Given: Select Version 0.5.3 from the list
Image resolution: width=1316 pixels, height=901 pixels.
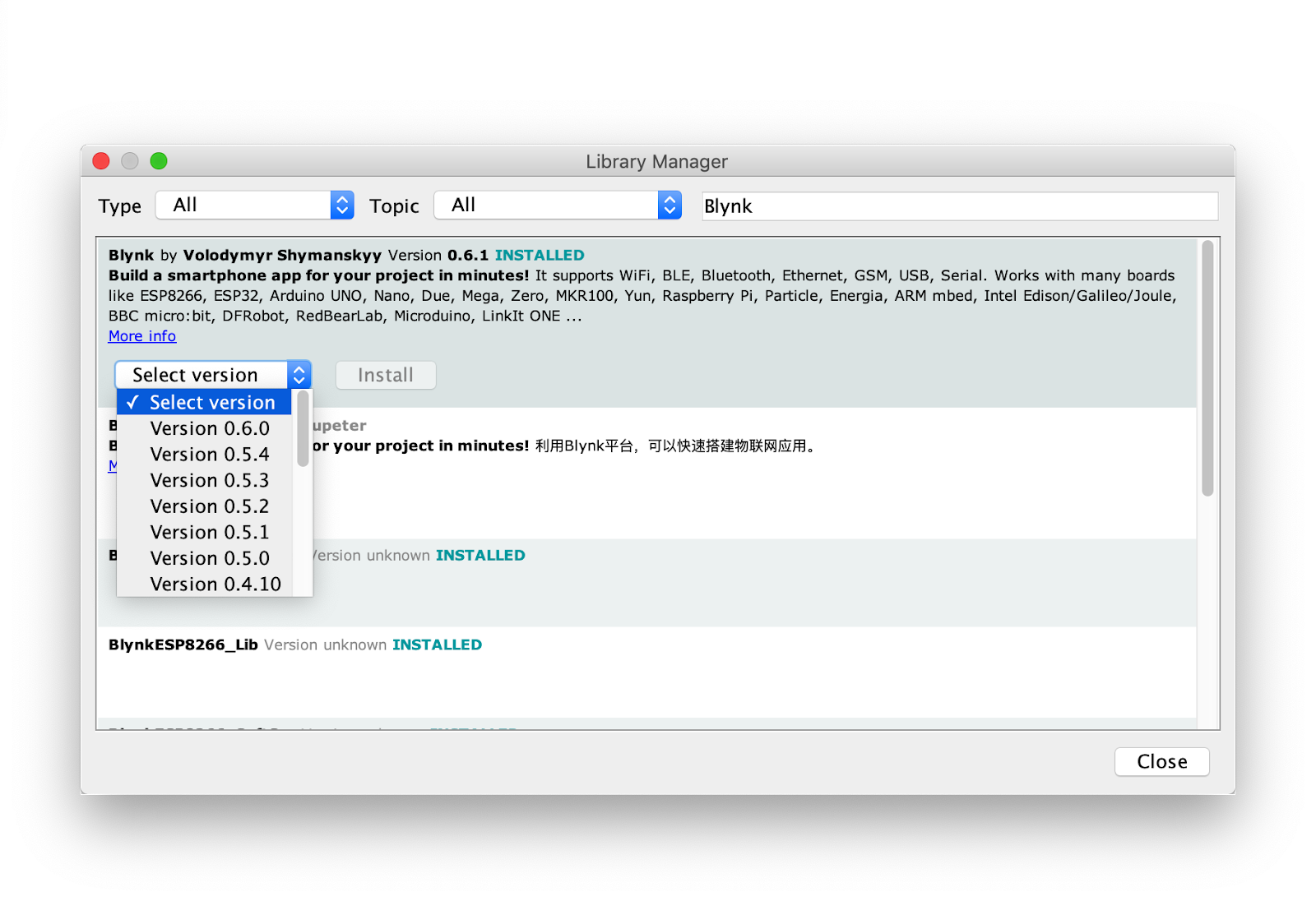Looking at the screenshot, I should click(204, 480).
